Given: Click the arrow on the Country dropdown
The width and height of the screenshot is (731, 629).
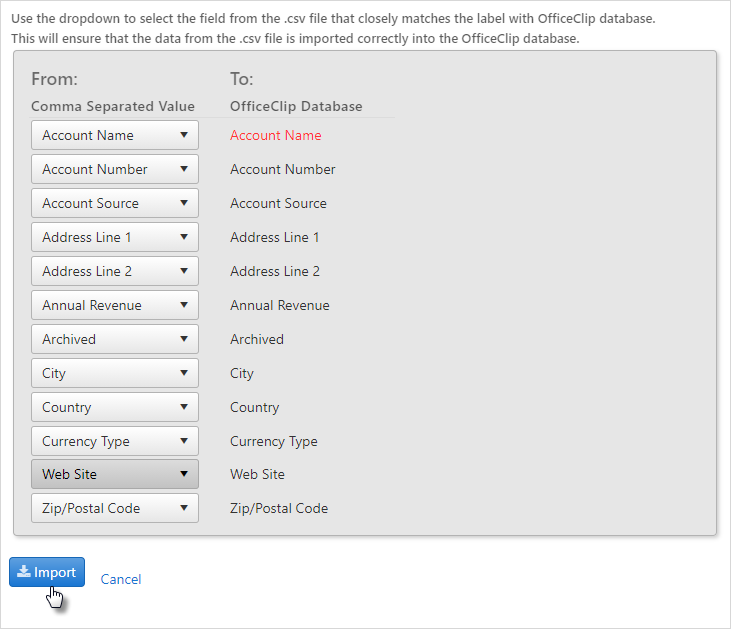Looking at the screenshot, I should 184,408.
